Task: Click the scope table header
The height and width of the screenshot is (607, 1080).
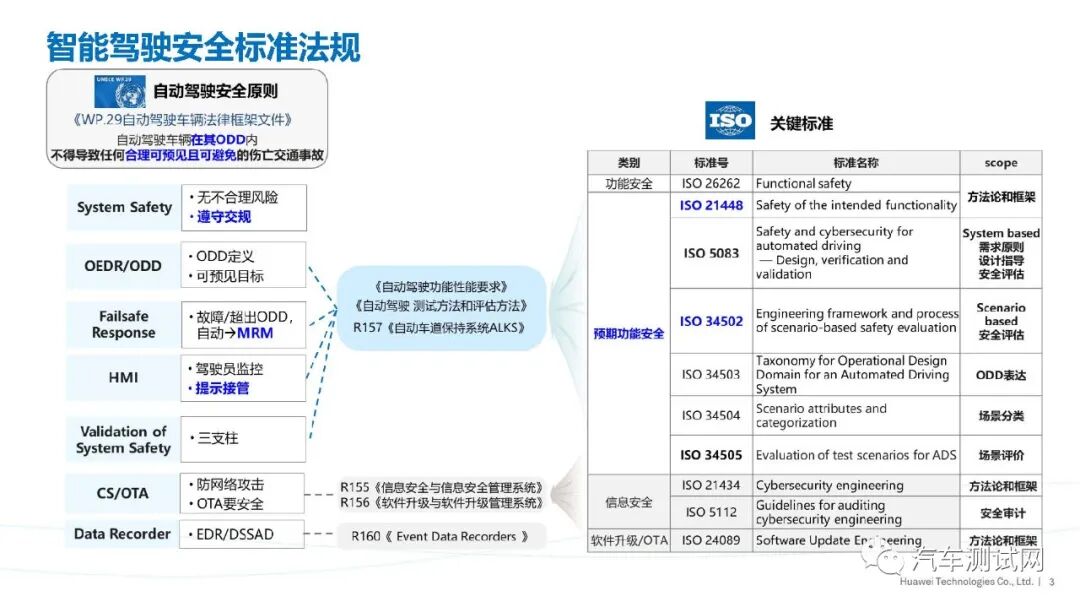Action: click(x=1001, y=163)
